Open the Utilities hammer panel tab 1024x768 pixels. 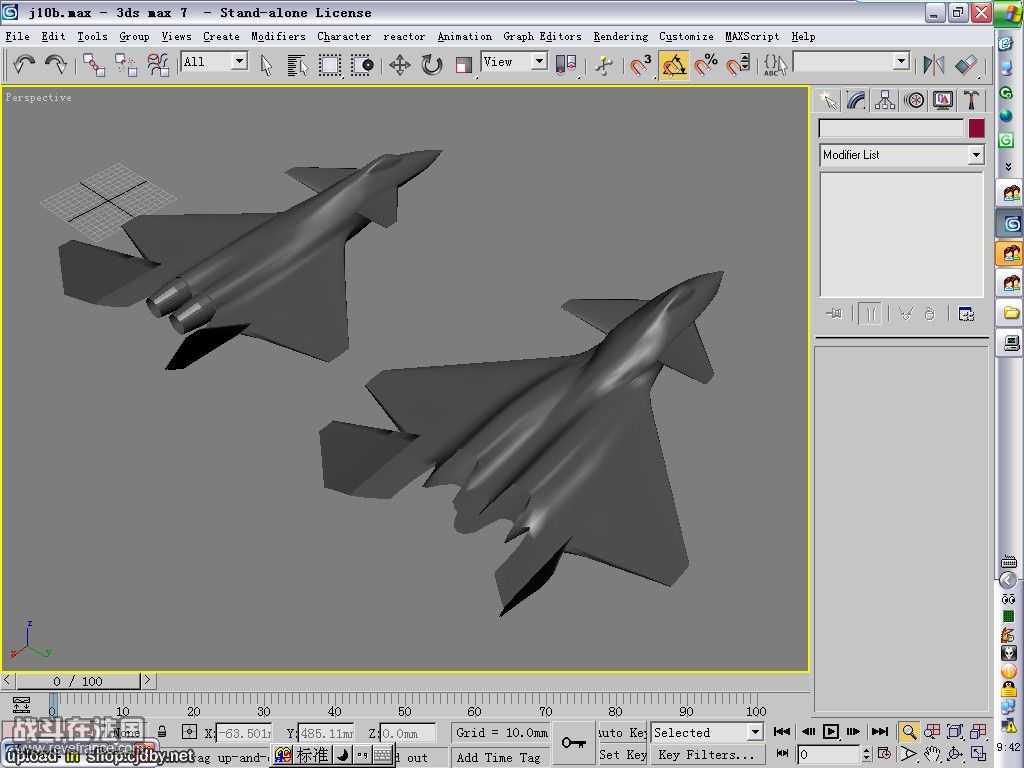972,101
